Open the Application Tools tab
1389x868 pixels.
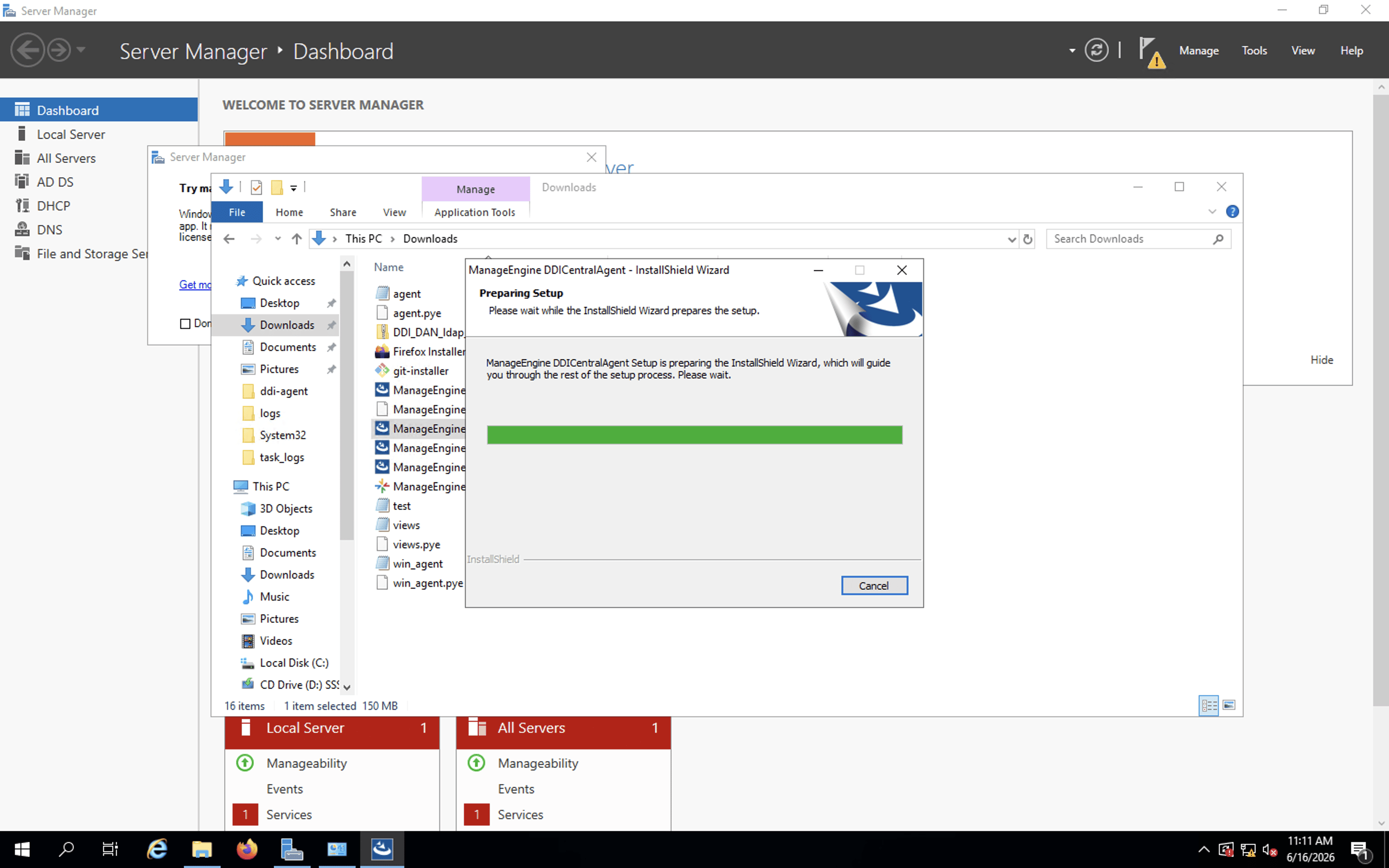tap(474, 212)
